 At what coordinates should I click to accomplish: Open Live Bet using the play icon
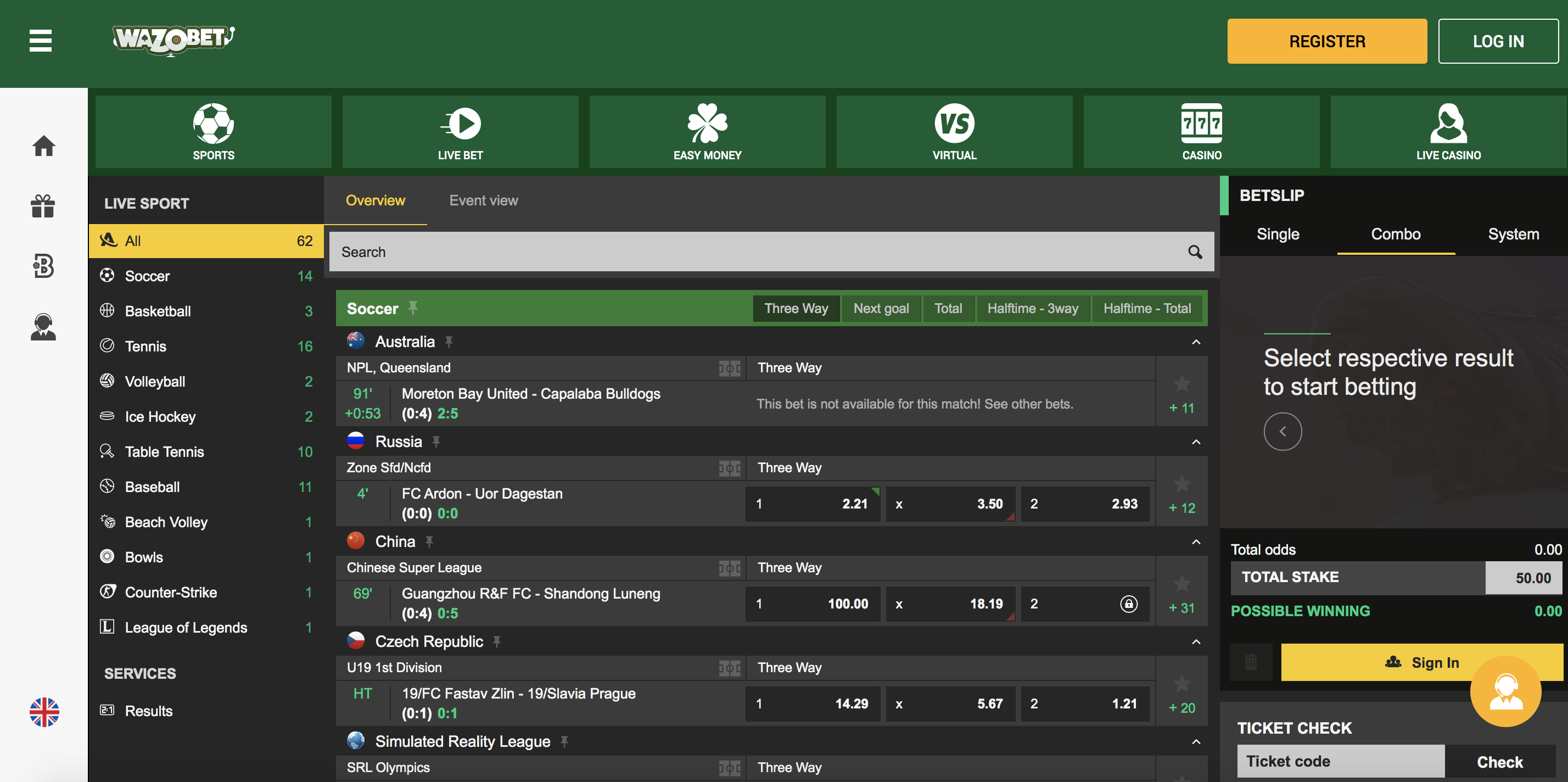461,125
